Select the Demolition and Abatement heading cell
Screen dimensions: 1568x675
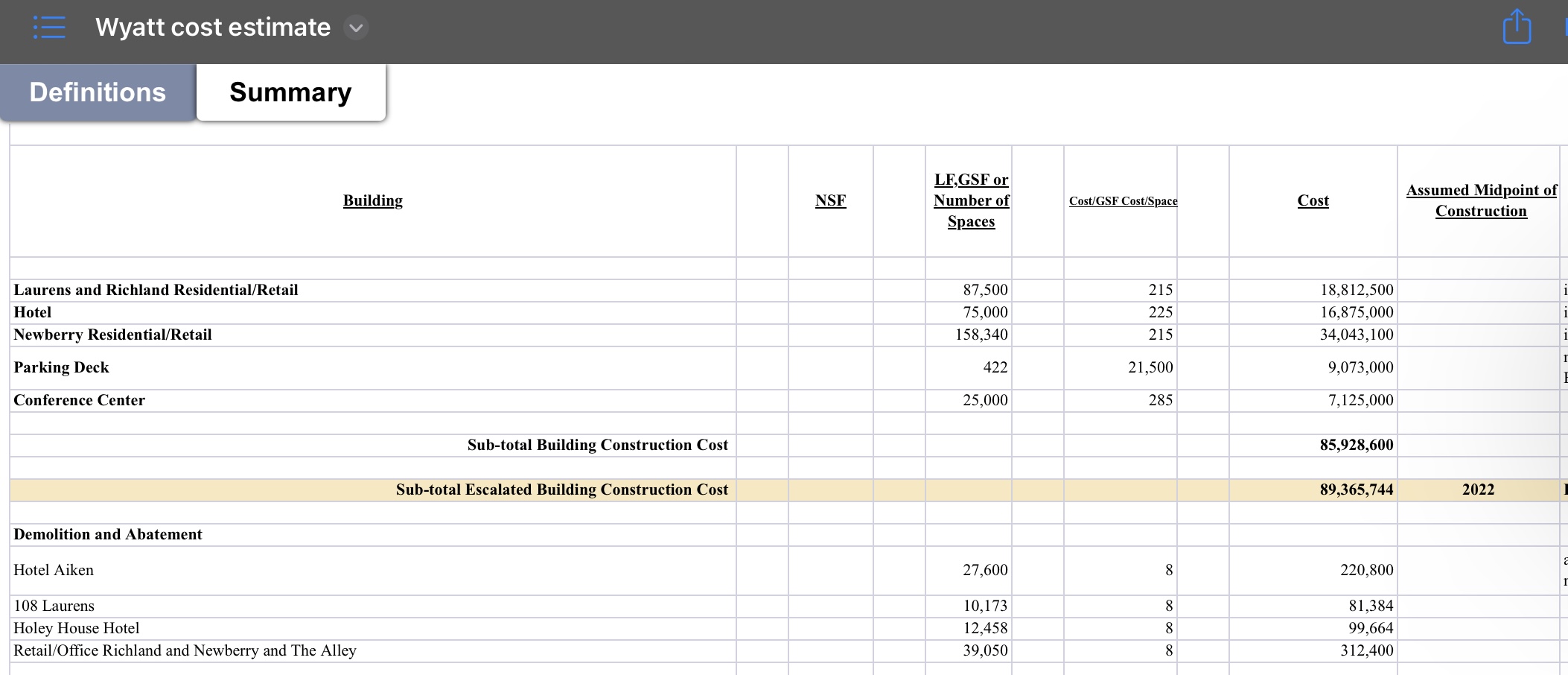(x=108, y=534)
